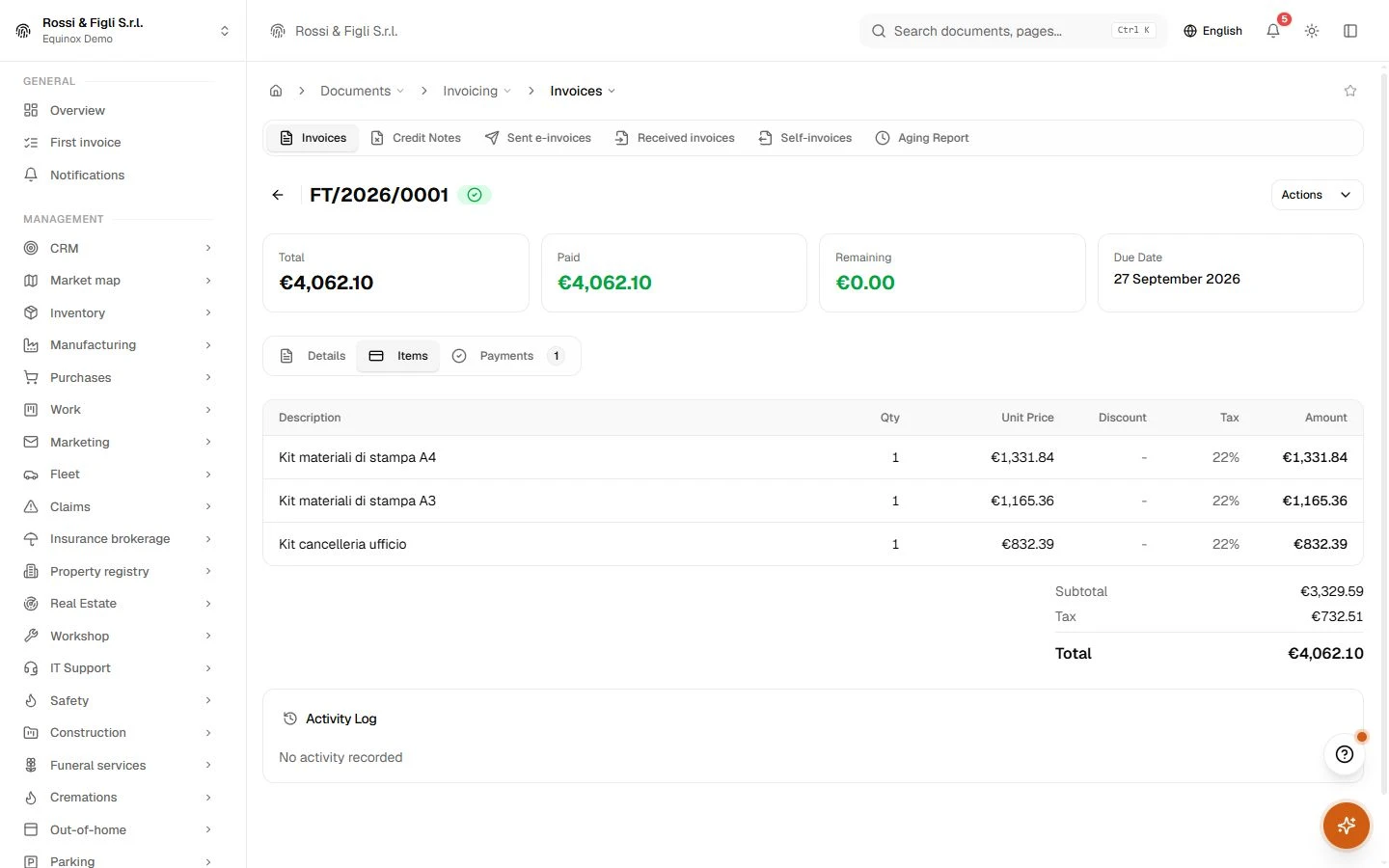
Task: Select the Invoices tab
Action: pyautogui.click(x=313, y=138)
